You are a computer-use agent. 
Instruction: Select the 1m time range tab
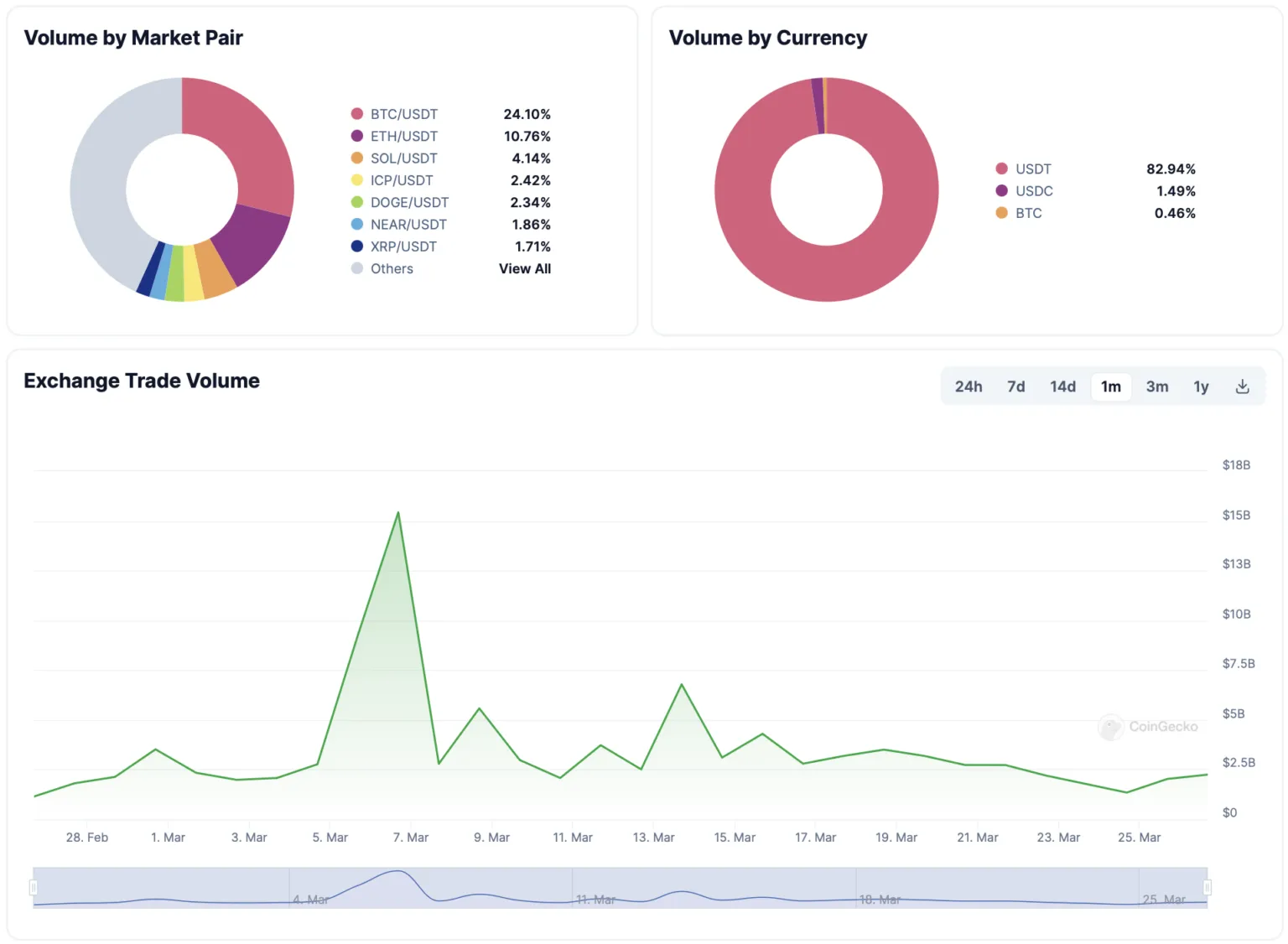1110,386
